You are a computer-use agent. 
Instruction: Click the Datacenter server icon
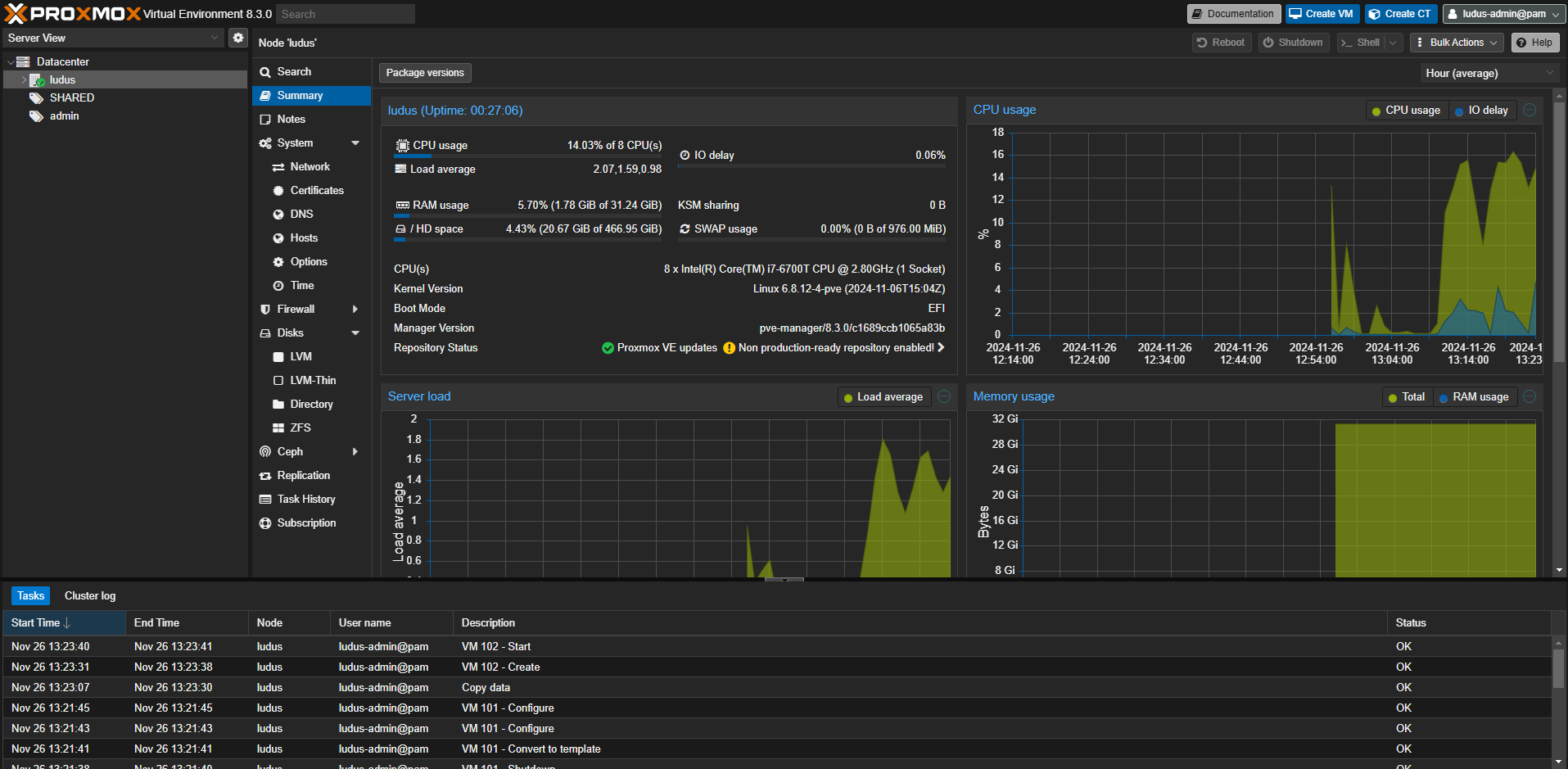pyautogui.click(x=23, y=61)
